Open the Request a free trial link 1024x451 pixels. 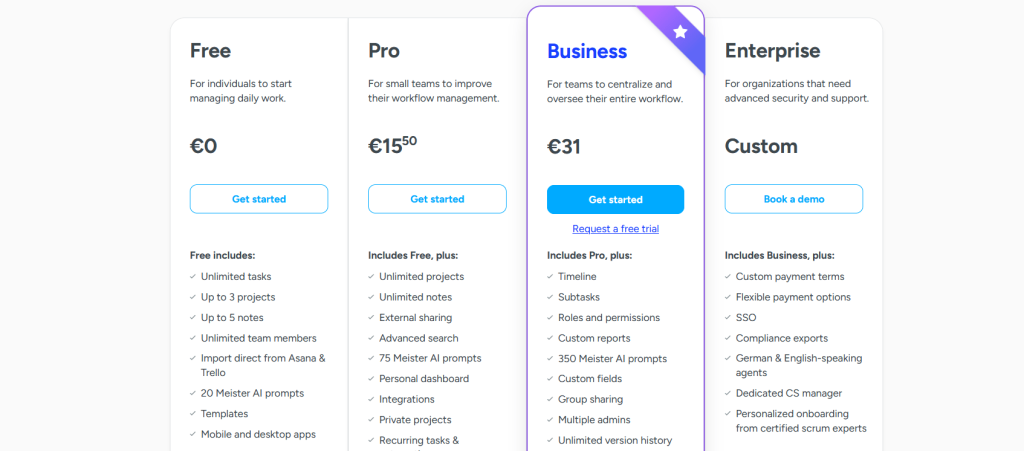coord(615,229)
